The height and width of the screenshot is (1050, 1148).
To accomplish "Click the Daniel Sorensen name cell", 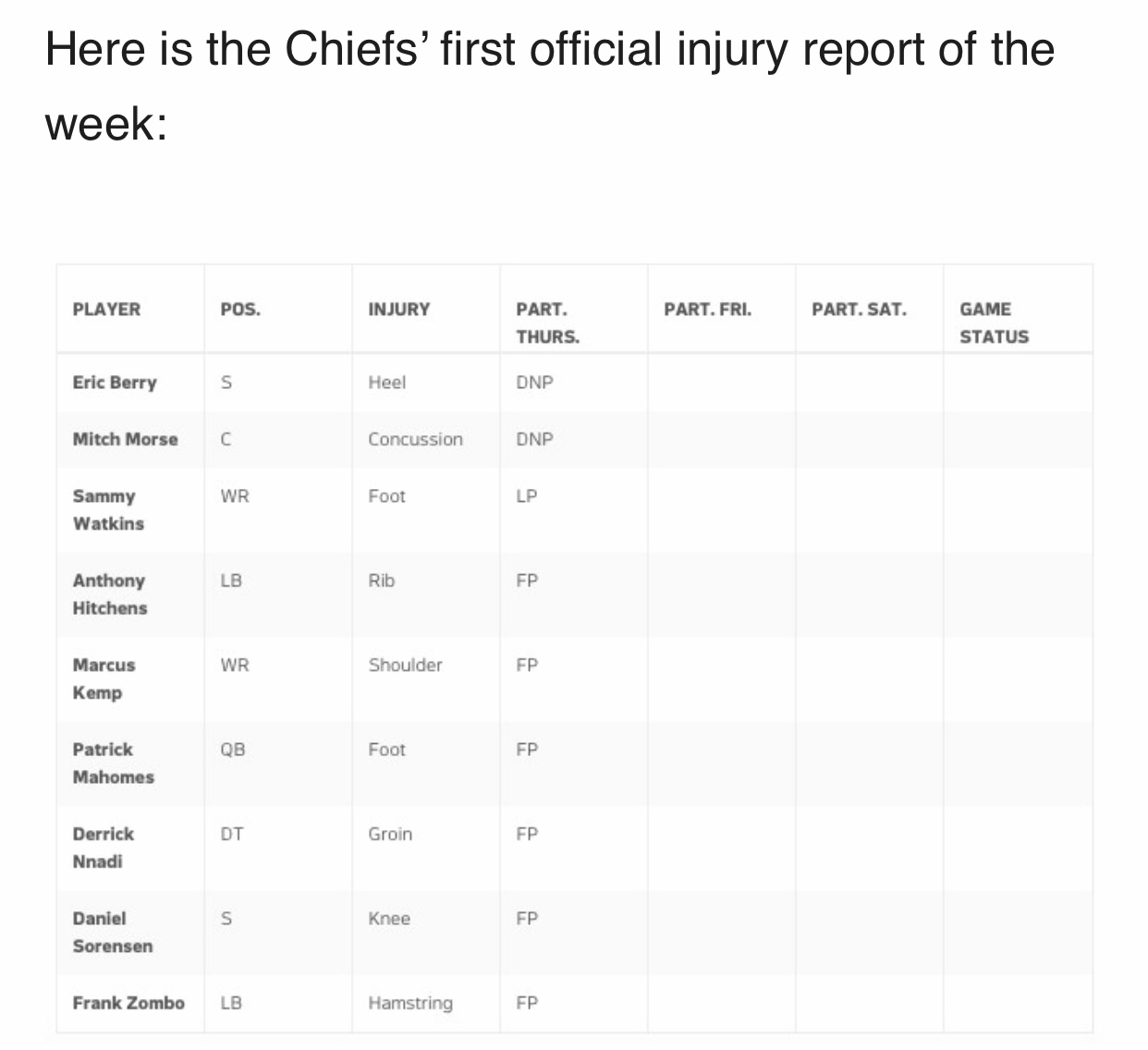I will pyautogui.click(x=112, y=932).
